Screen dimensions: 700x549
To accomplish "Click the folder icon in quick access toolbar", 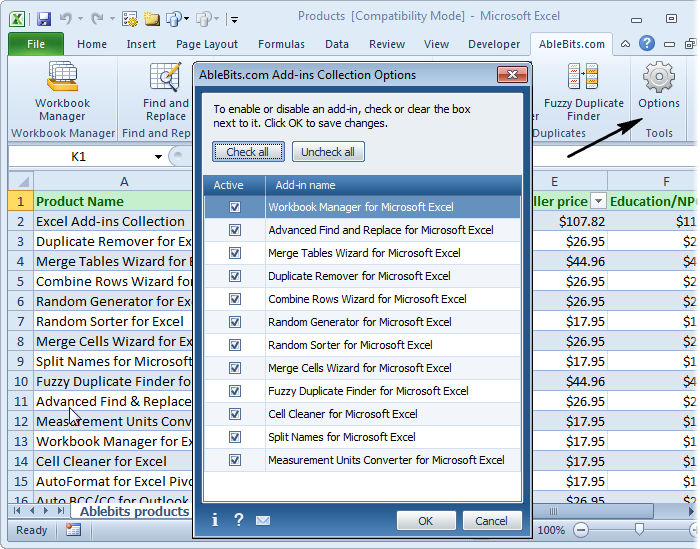I will click(152, 19).
